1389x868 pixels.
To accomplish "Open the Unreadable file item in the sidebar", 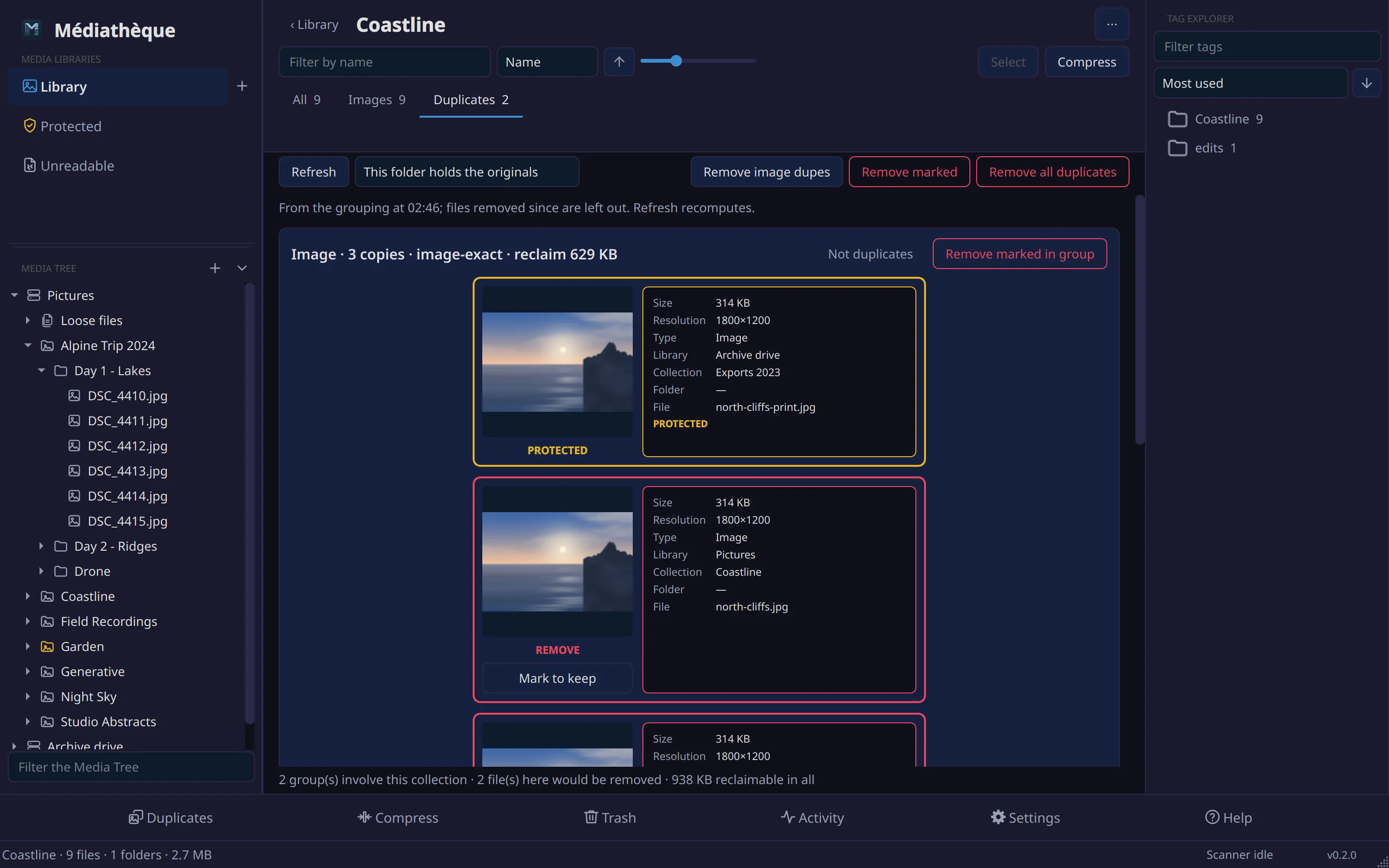I will (68, 166).
